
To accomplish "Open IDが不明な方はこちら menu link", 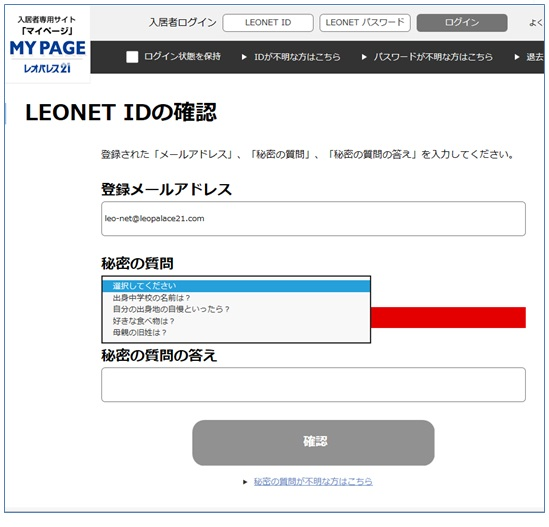I will pos(297,57).
